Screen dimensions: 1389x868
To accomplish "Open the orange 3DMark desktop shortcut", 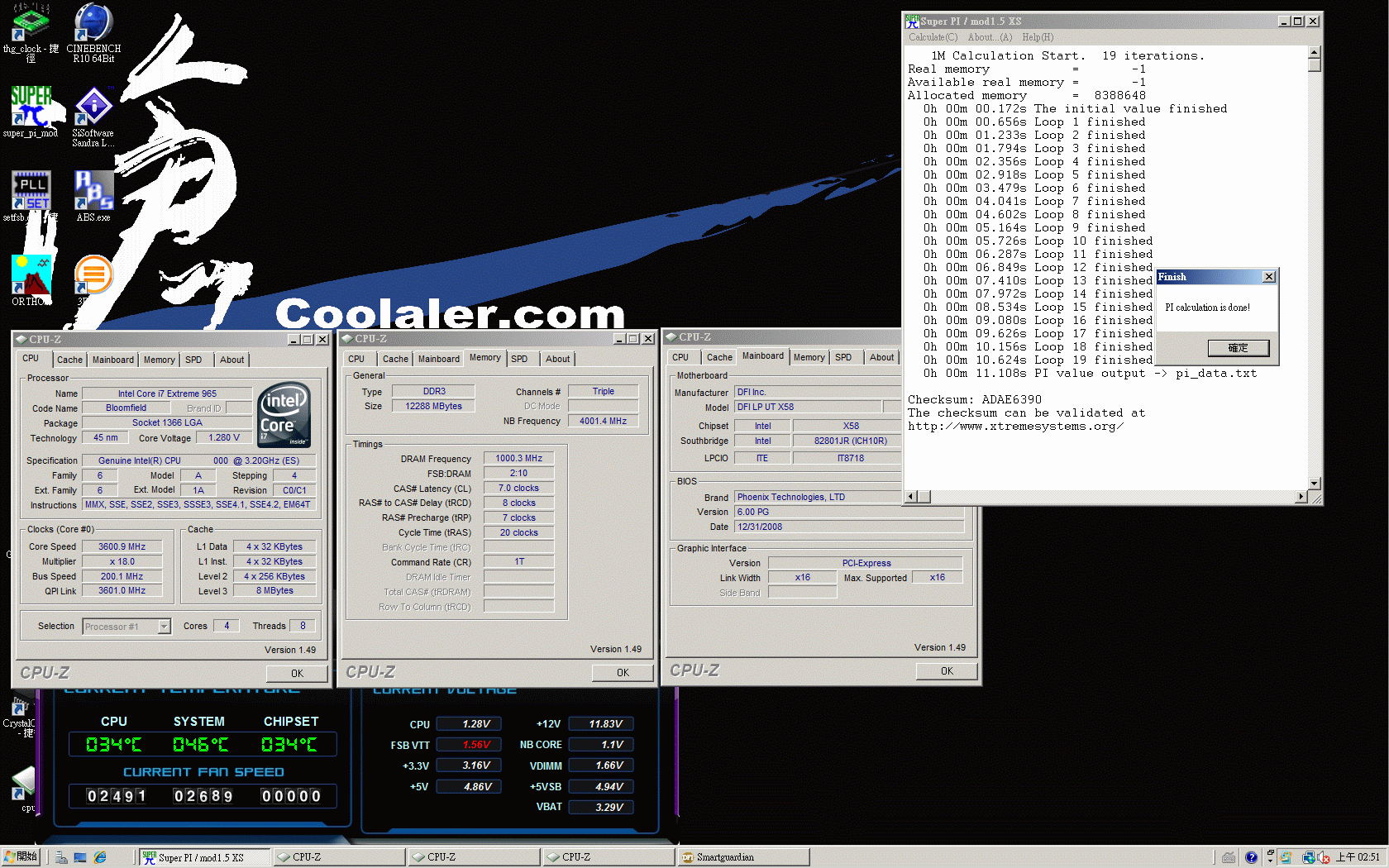I will (x=93, y=276).
